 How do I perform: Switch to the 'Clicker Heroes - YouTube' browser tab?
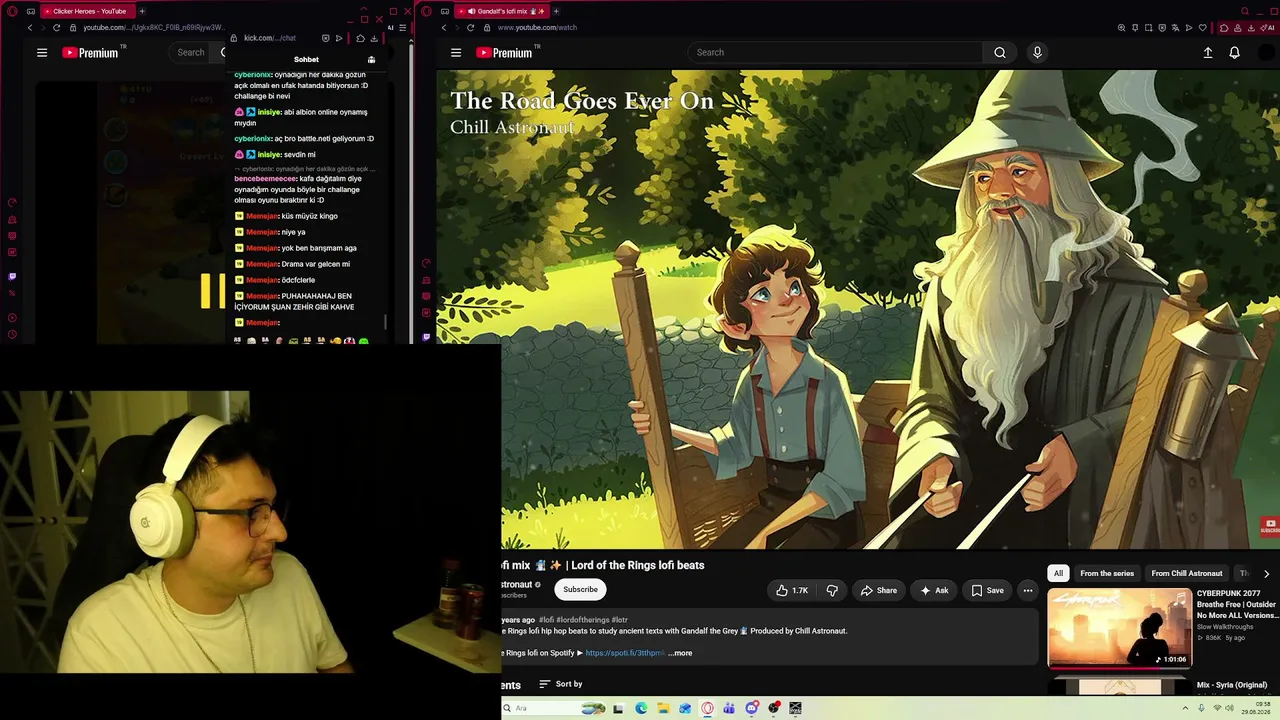click(x=88, y=11)
